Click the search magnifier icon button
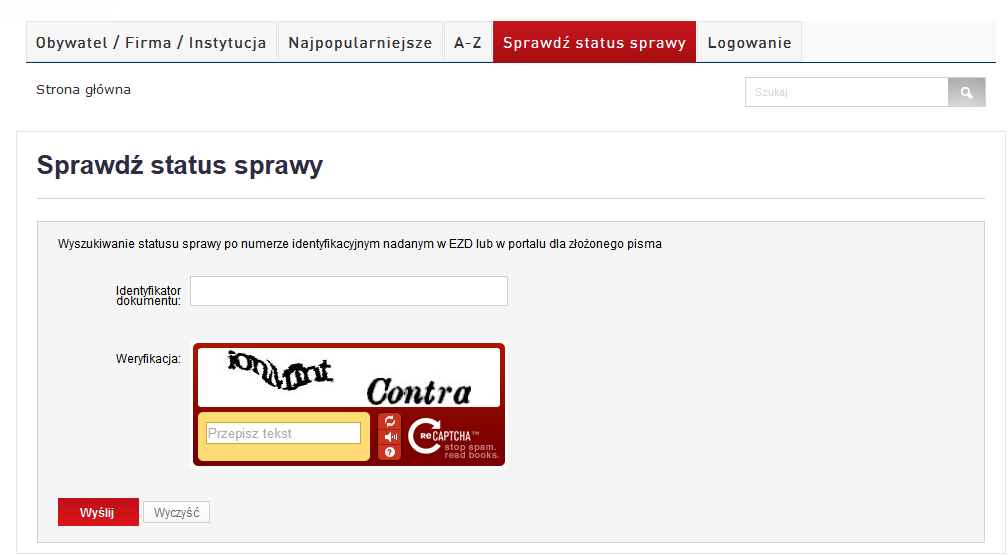Image resolution: width=1008 pixels, height=556 pixels. (x=966, y=92)
